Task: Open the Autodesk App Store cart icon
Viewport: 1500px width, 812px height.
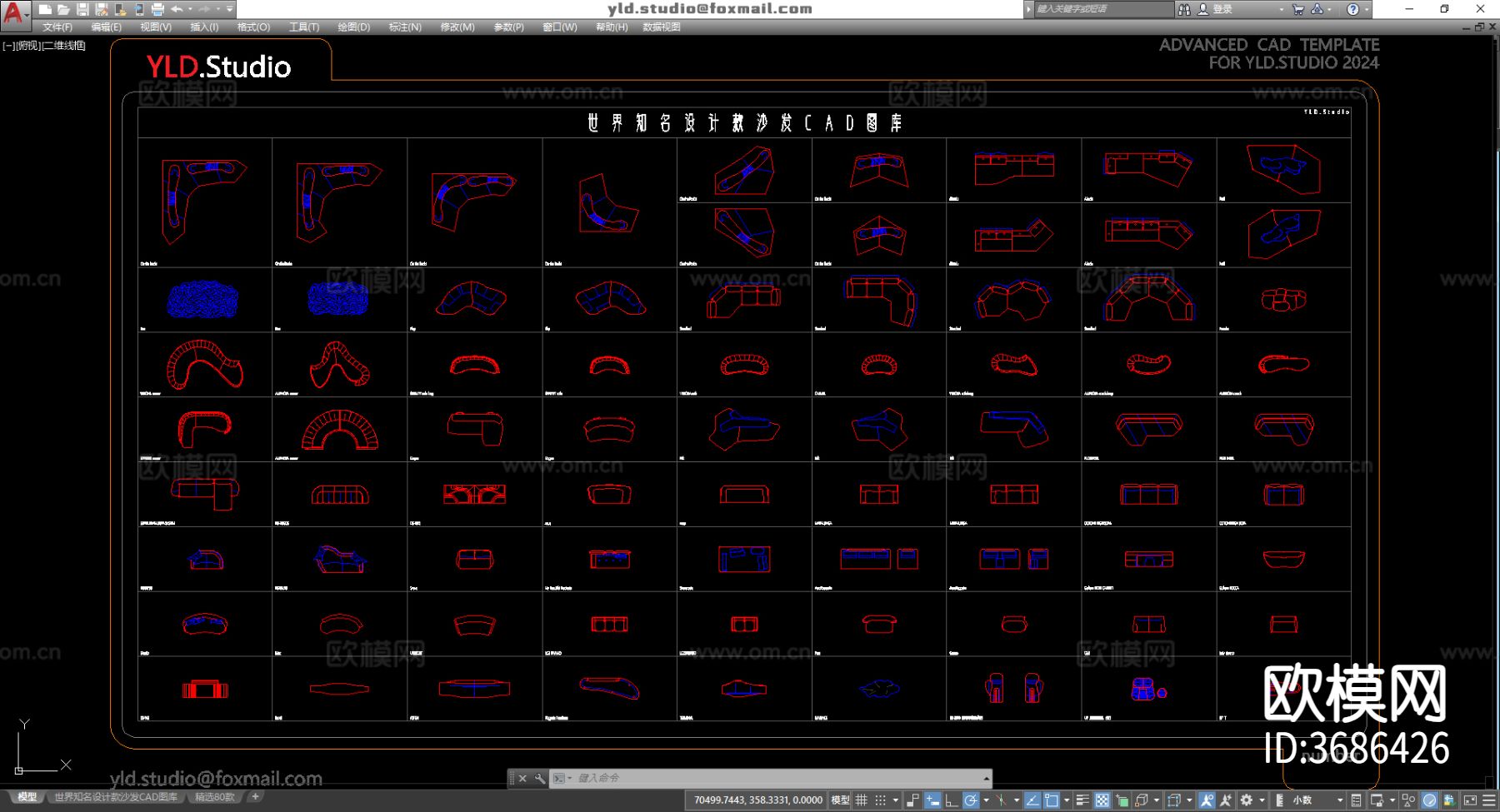Action: [1297, 9]
